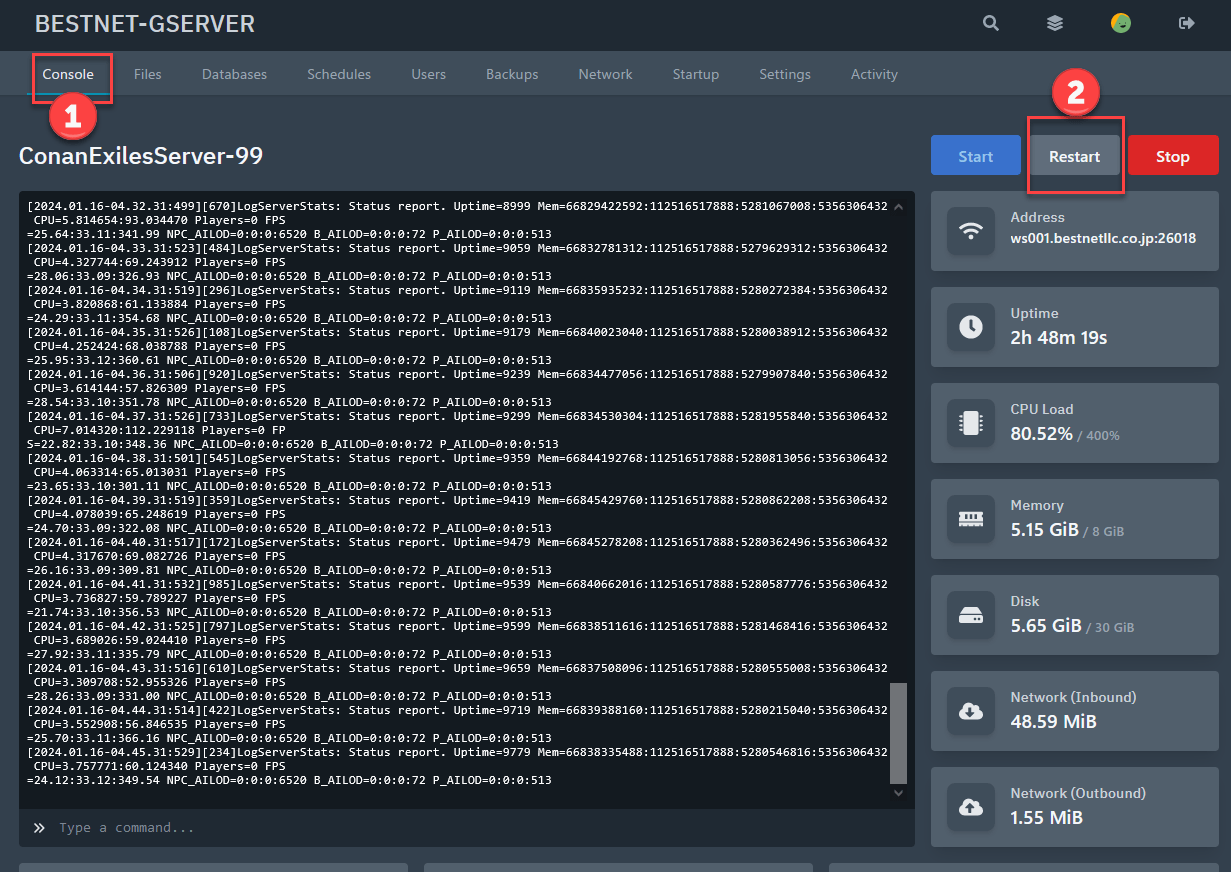1231x872 pixels.
Task: Click the console scrollbar thumb
Action: coord(898,733)
